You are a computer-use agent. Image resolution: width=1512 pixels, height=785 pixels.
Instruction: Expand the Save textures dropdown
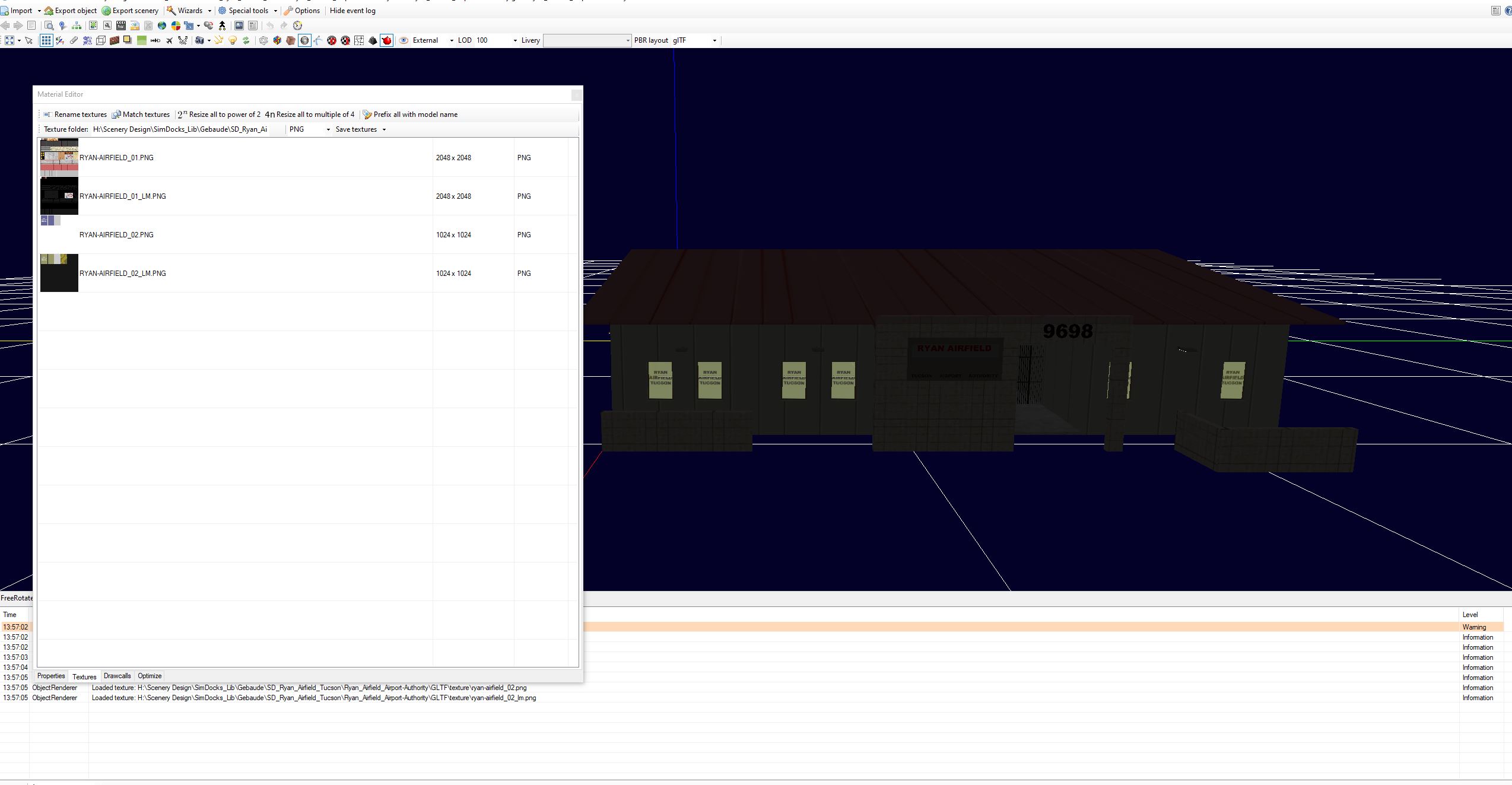point(383,129)
